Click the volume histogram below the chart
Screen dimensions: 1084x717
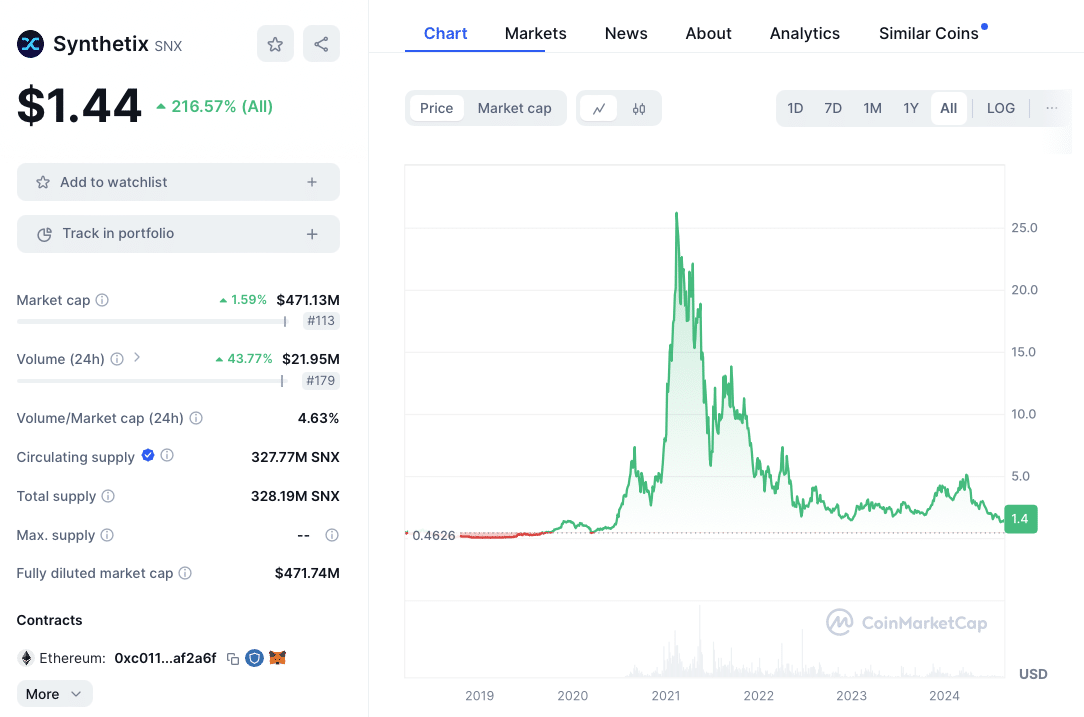(704, 642)
